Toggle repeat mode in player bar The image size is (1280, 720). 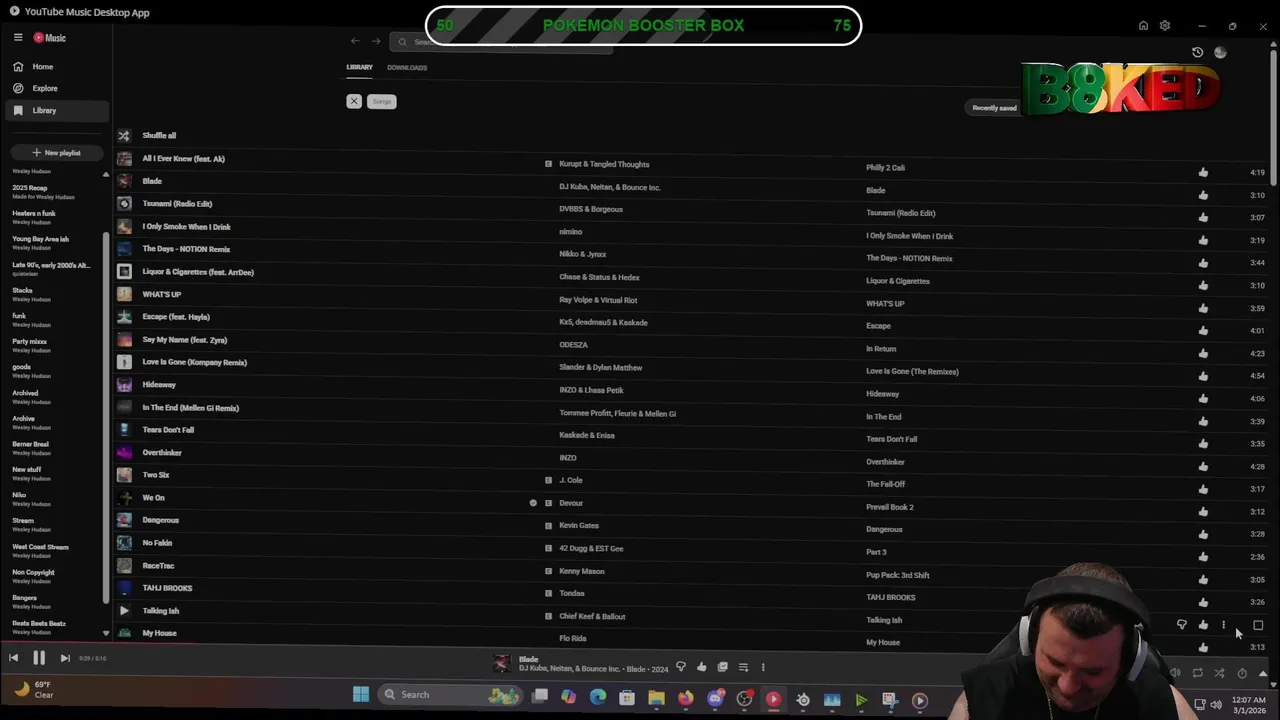coord(1198,673)
